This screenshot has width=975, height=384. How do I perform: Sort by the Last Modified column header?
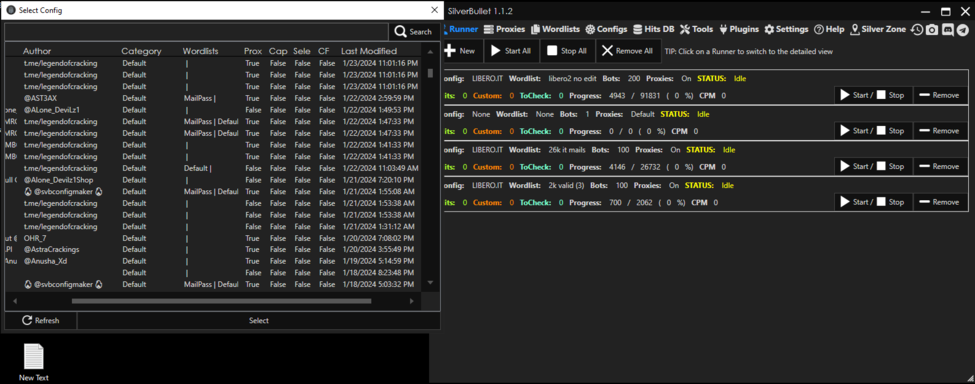[369, 51]
